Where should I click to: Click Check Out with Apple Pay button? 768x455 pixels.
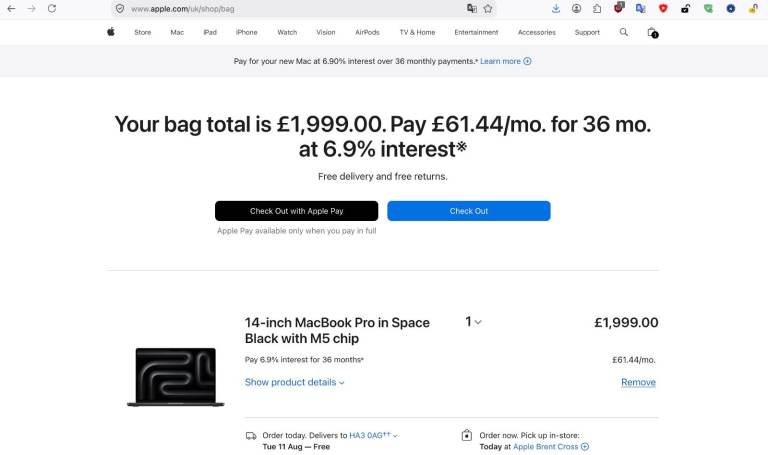[x=296, y=211]
